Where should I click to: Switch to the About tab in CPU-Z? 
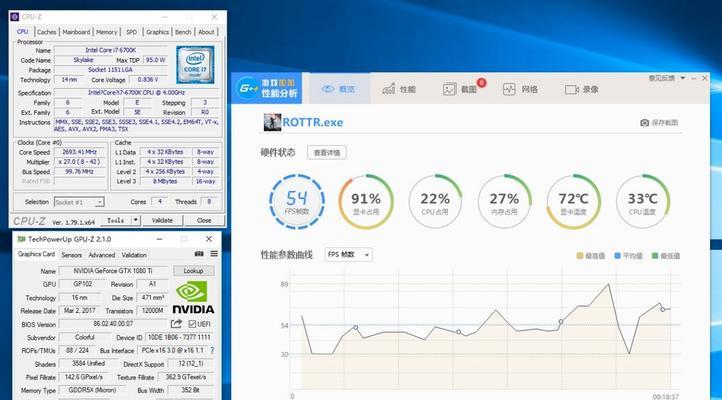pyautogui.click(x=206, y=32)
